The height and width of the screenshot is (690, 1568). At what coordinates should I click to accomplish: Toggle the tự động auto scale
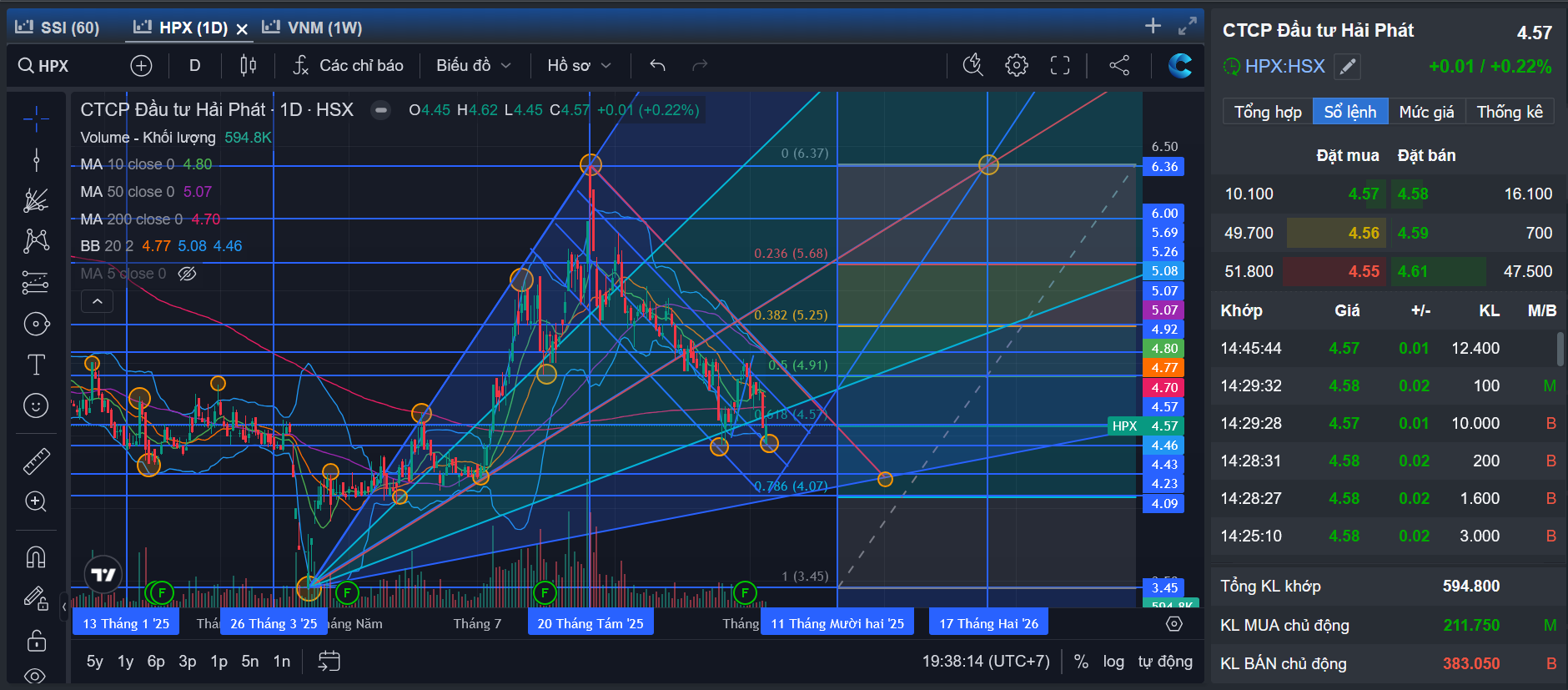[x=1165, y=662]
